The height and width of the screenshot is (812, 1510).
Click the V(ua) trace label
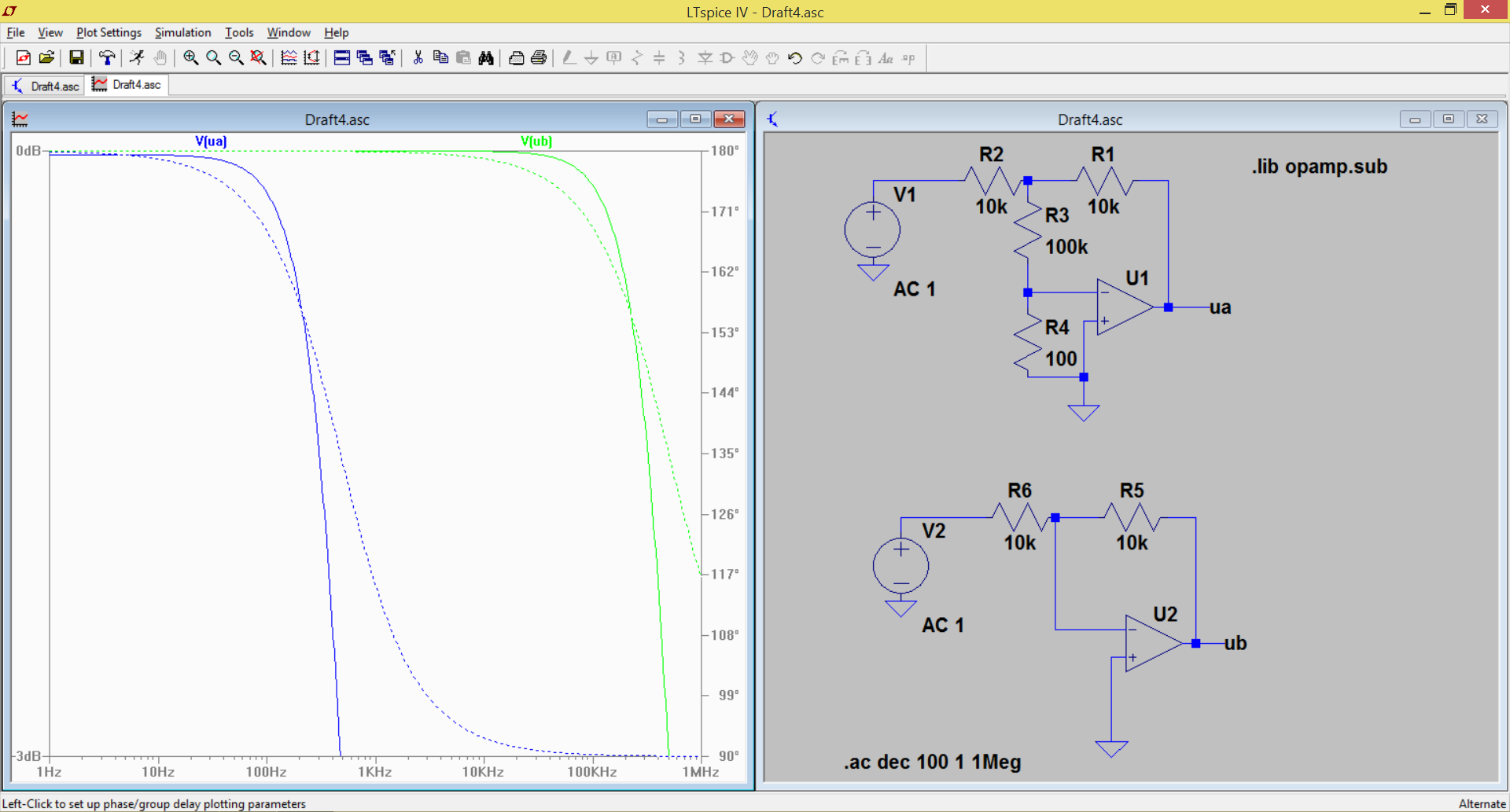[211, 141]
